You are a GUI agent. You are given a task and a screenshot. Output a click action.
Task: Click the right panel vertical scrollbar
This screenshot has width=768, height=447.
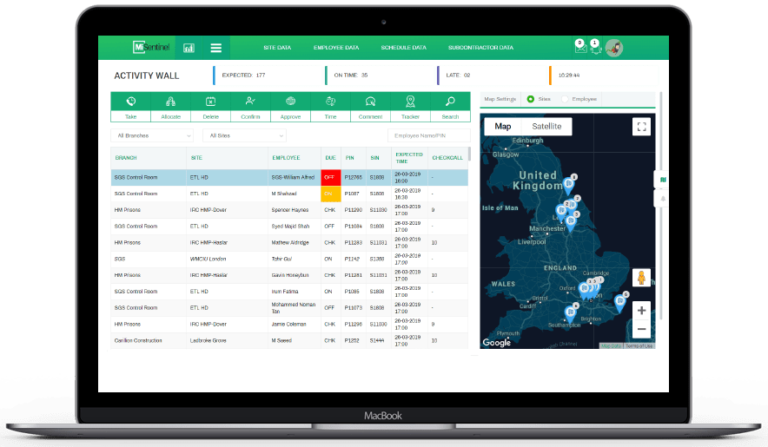point(661,206)
